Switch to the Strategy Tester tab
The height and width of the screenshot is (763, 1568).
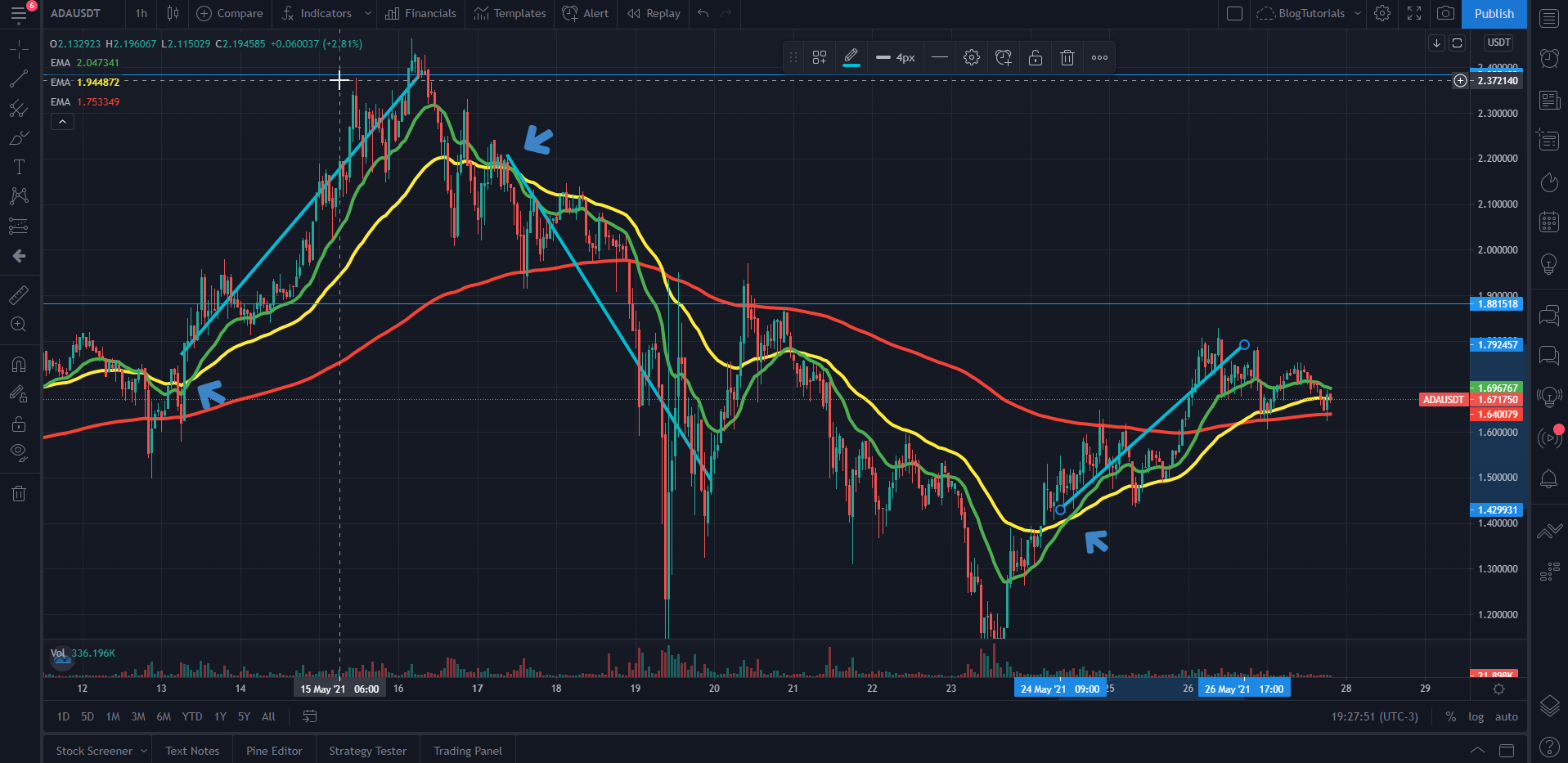367,751
